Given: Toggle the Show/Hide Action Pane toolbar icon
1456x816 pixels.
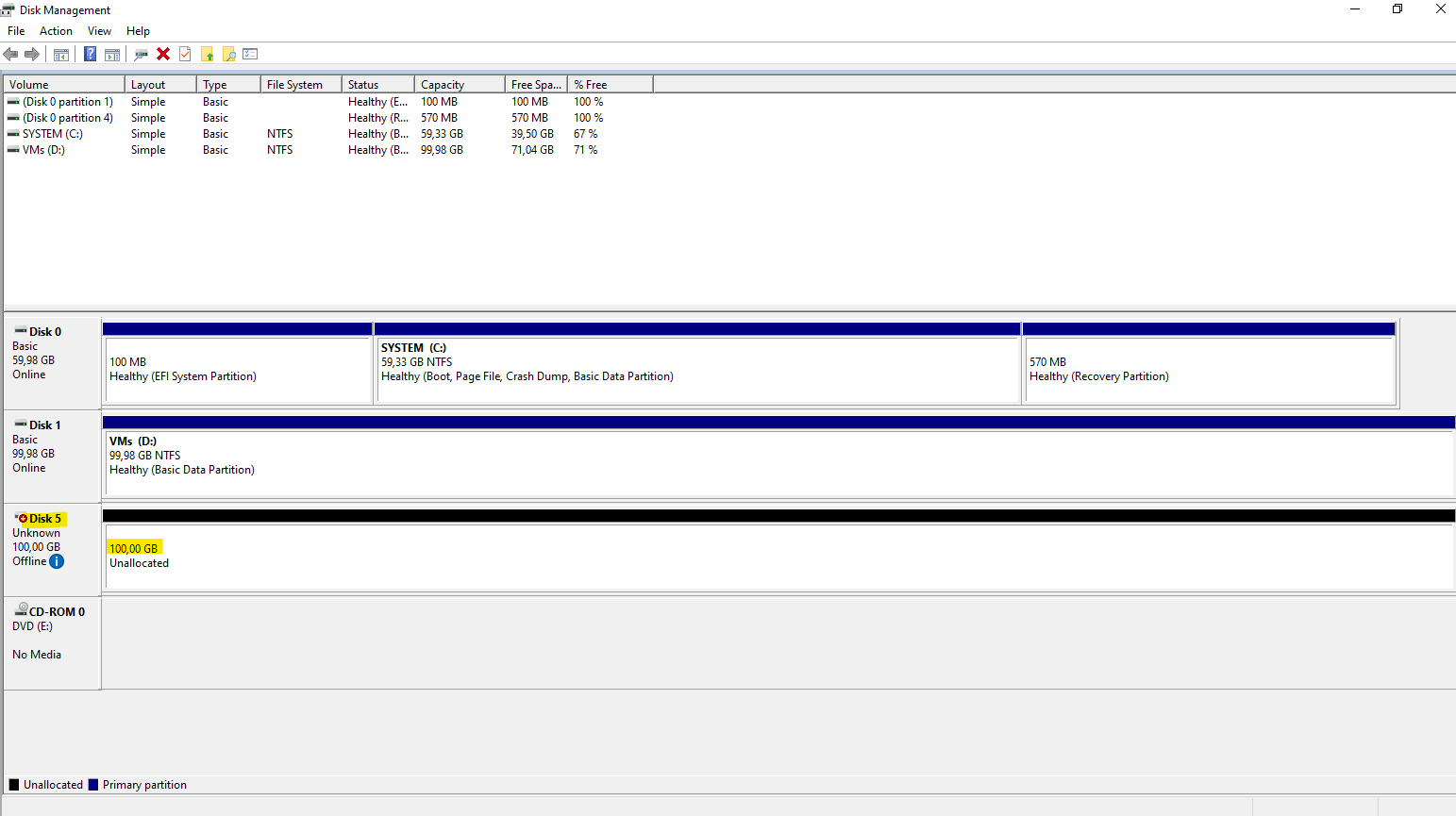Looking at the screenshot, I should coord(112,54).
